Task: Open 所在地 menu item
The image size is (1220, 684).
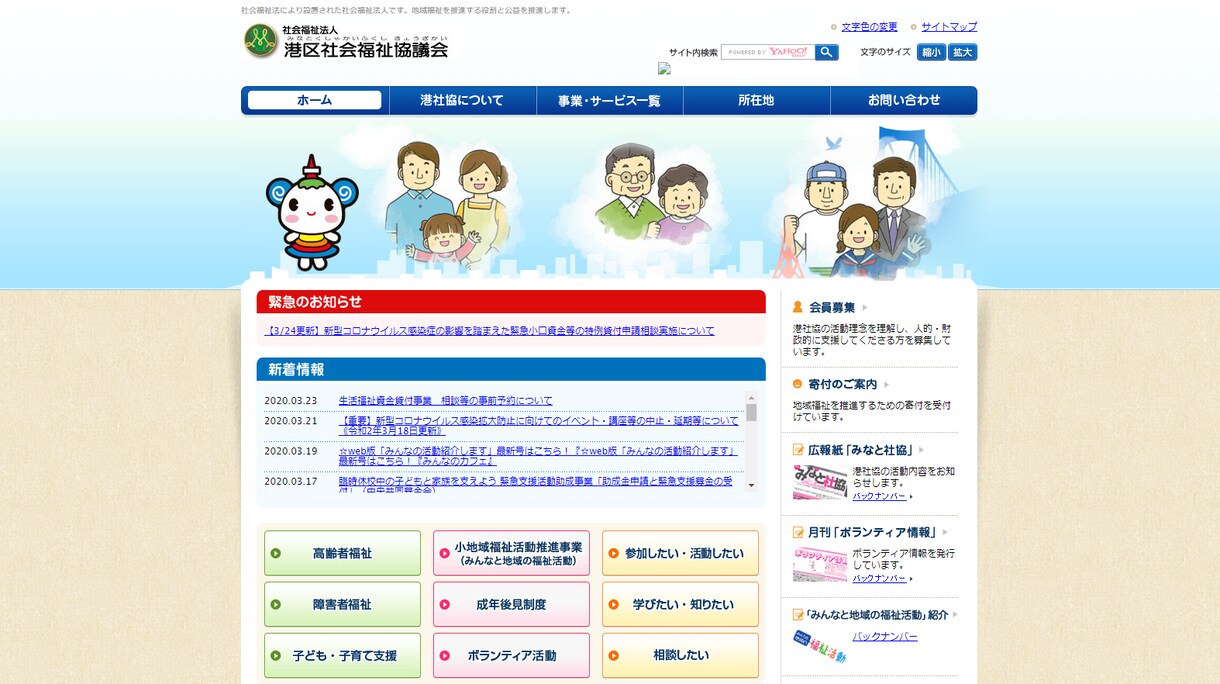Action: [x=756, y=100]
